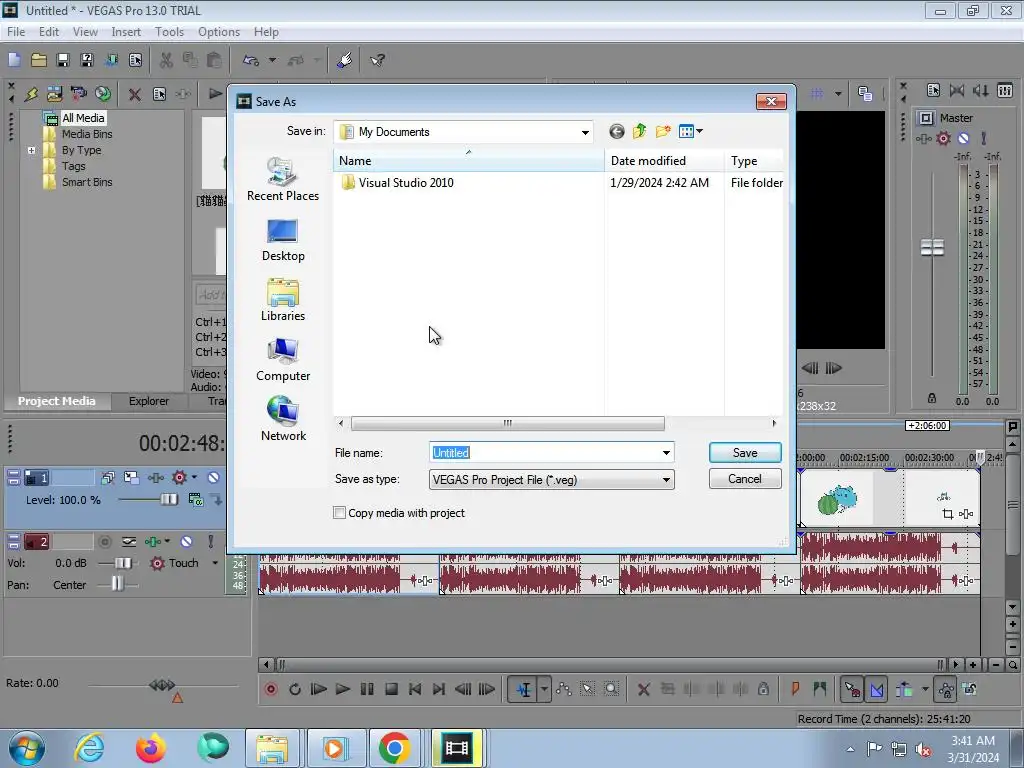Click the Delete X icon in transport toolbar
1024x768 pixels.
pos(643,689)
